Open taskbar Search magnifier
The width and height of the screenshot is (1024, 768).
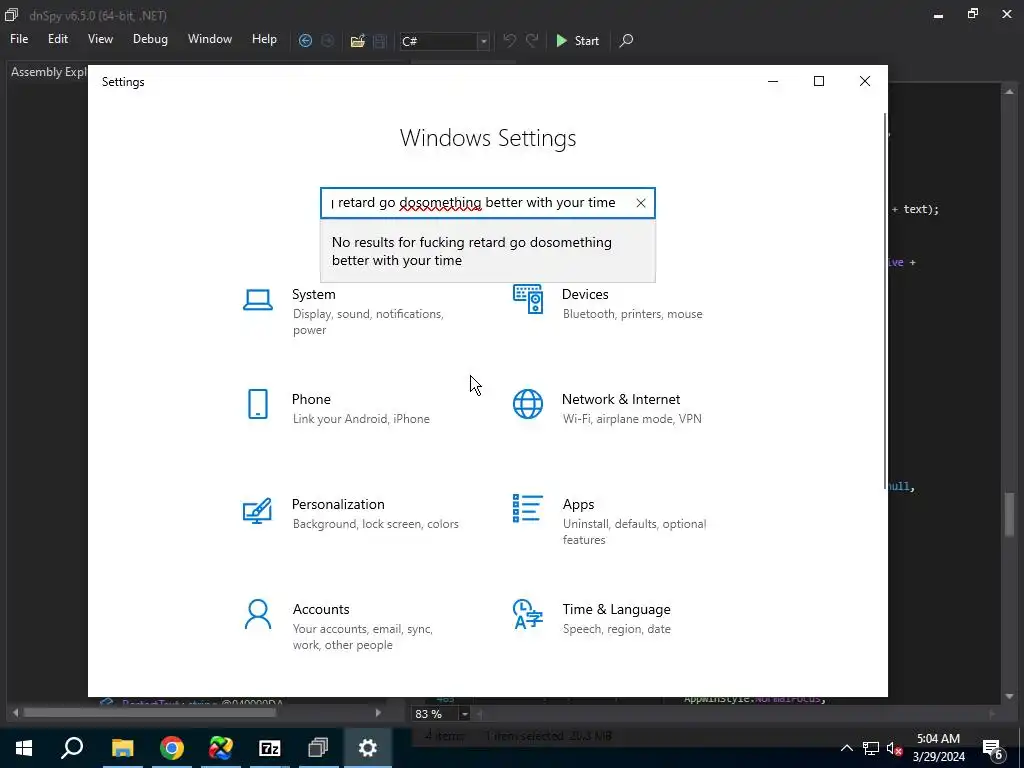point(72,748)
